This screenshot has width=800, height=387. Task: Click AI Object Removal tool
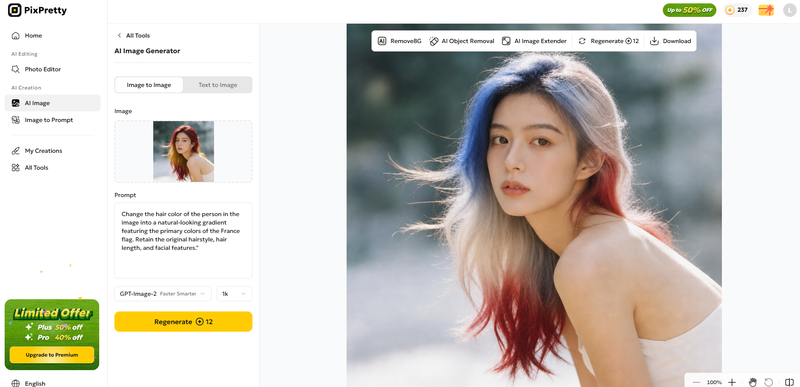tap(462, 41)
